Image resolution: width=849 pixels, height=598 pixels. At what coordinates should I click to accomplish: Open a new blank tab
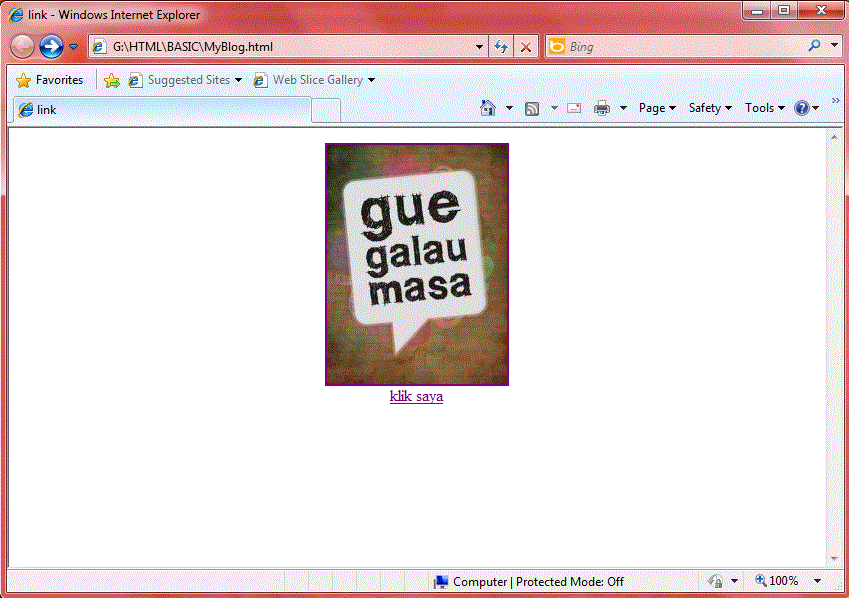326,110
